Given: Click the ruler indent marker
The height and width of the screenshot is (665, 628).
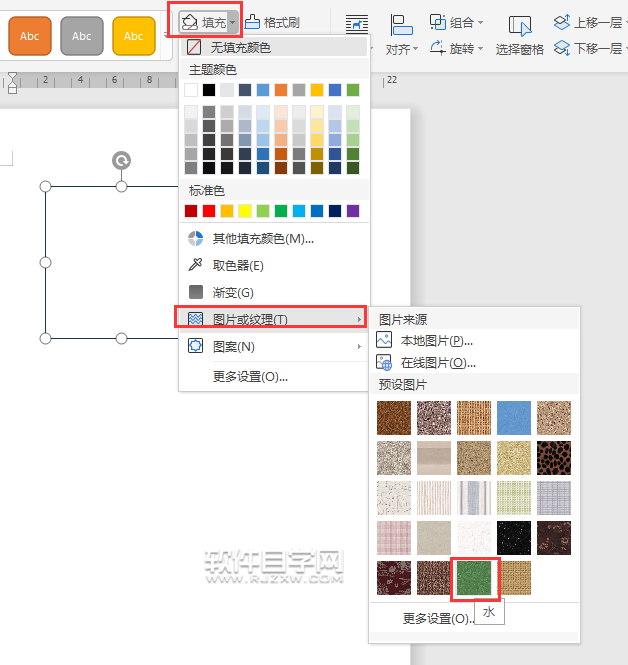Looking at the screenshot, I should (x=12, y=82).
